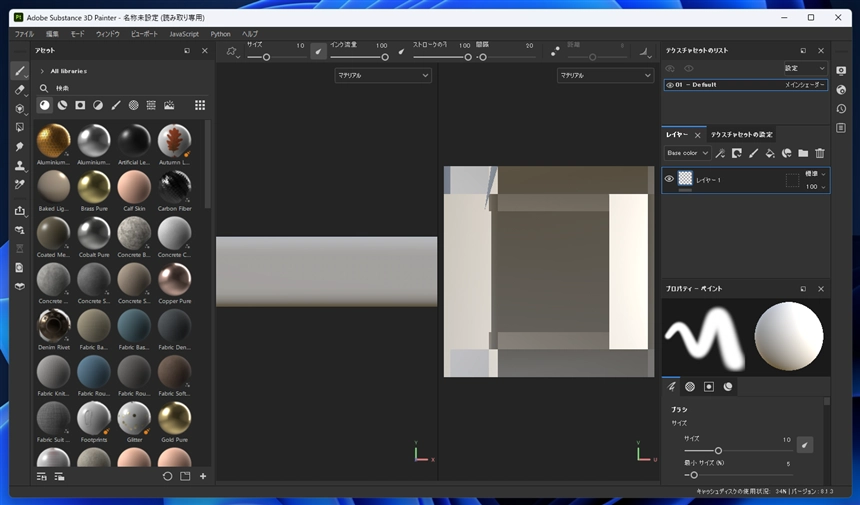
Task: Open brush properties tab in Properties panel
Action: [x=671, y=387]
